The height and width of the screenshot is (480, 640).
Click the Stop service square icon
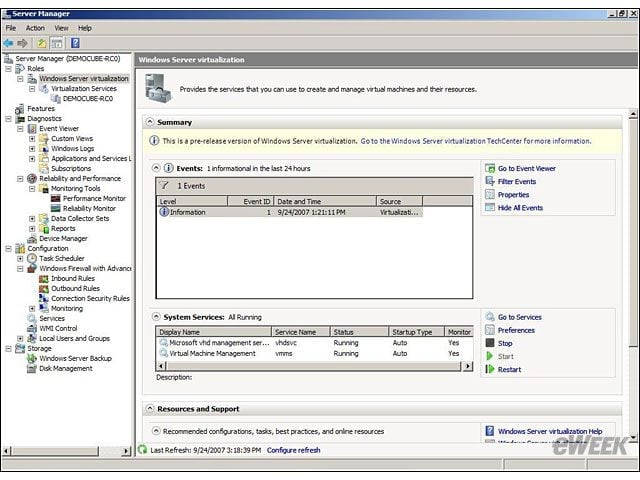(x=490, y=343)
